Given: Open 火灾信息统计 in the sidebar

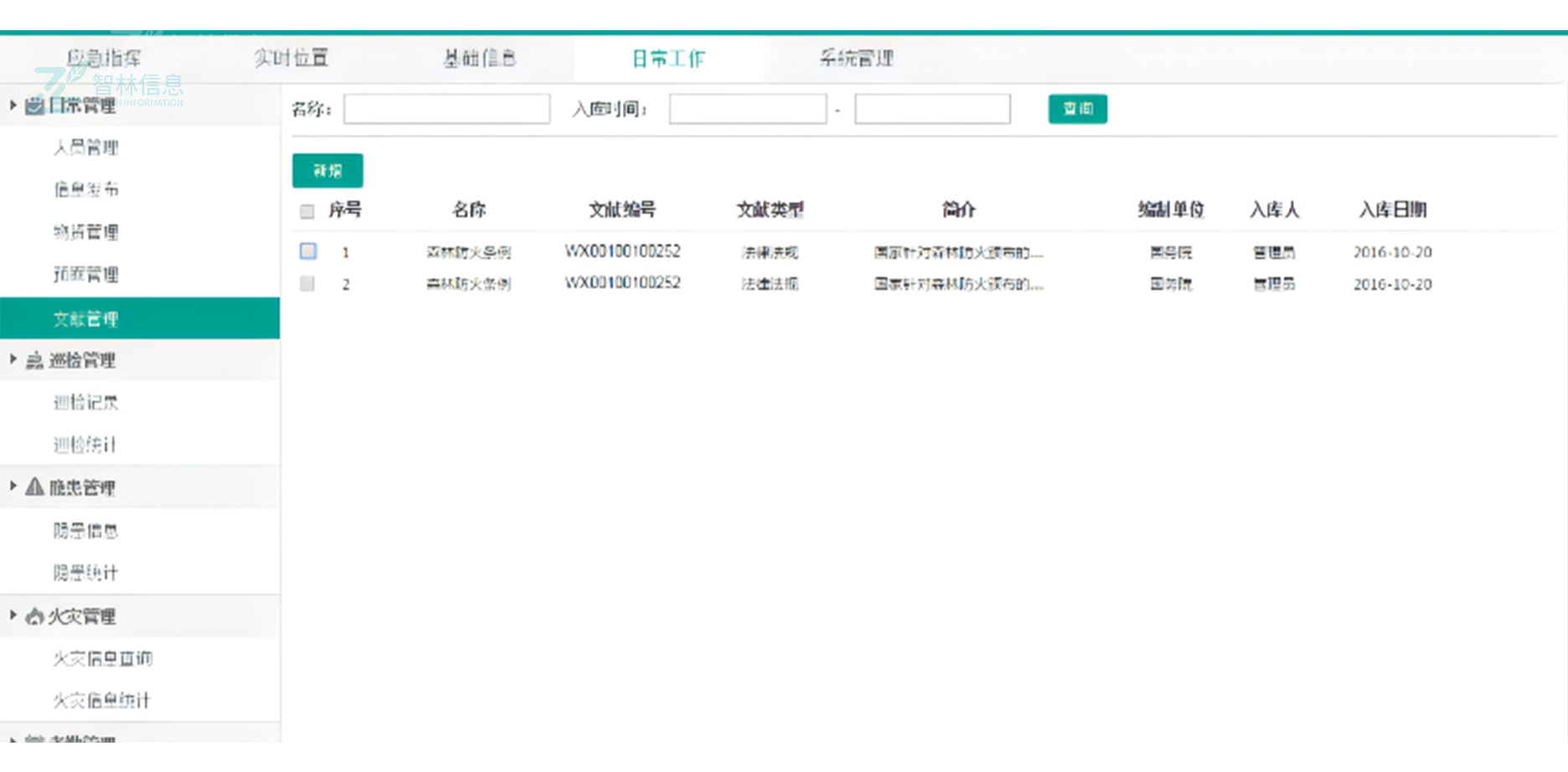Looking at the screenshot, I should click(x=101, y=700).
